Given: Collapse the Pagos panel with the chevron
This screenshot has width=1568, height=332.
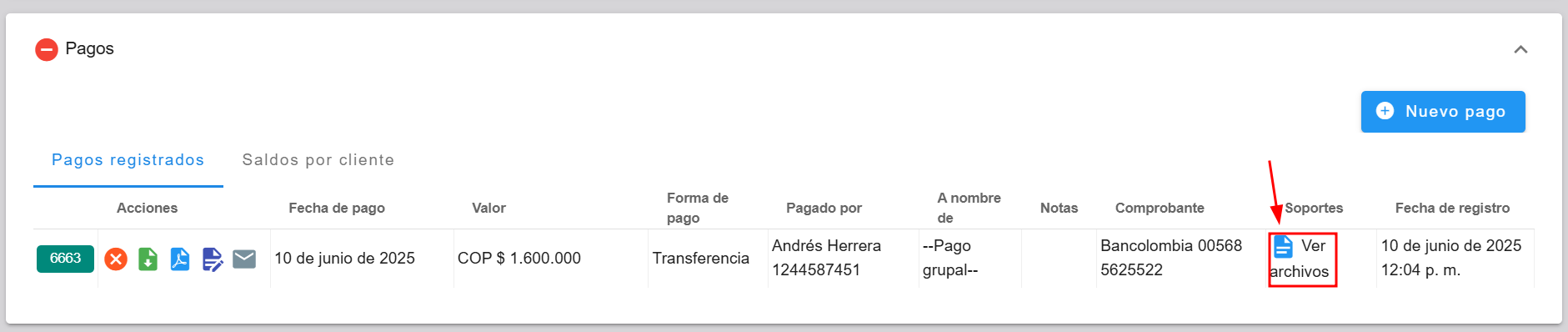Looking at the screenshot, I should (x=1520, y=49).
